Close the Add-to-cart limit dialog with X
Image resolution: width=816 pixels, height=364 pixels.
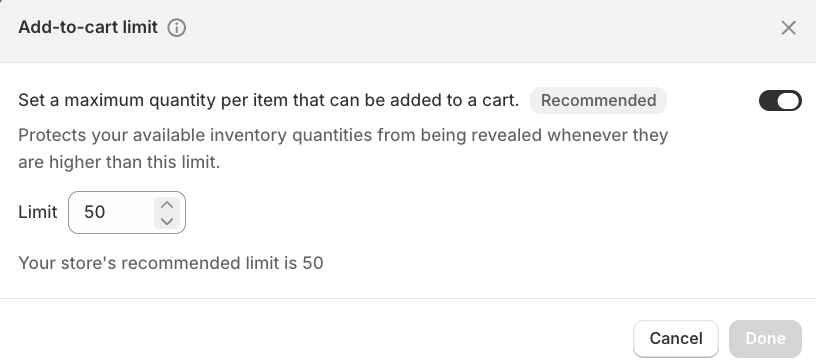tap(788, 28)
